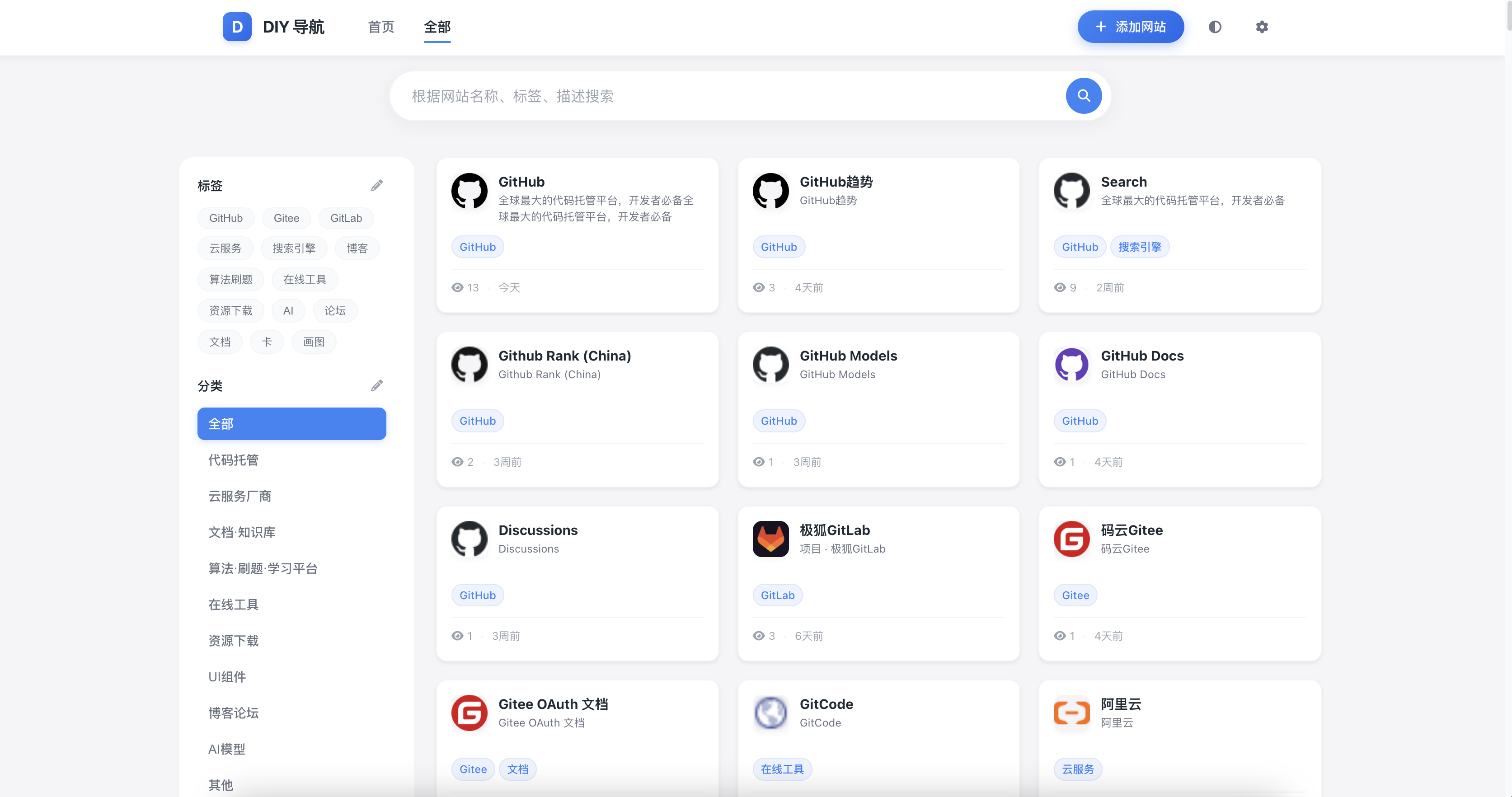
Task: Filter by the 画图 tag
Action: (314, 342)
